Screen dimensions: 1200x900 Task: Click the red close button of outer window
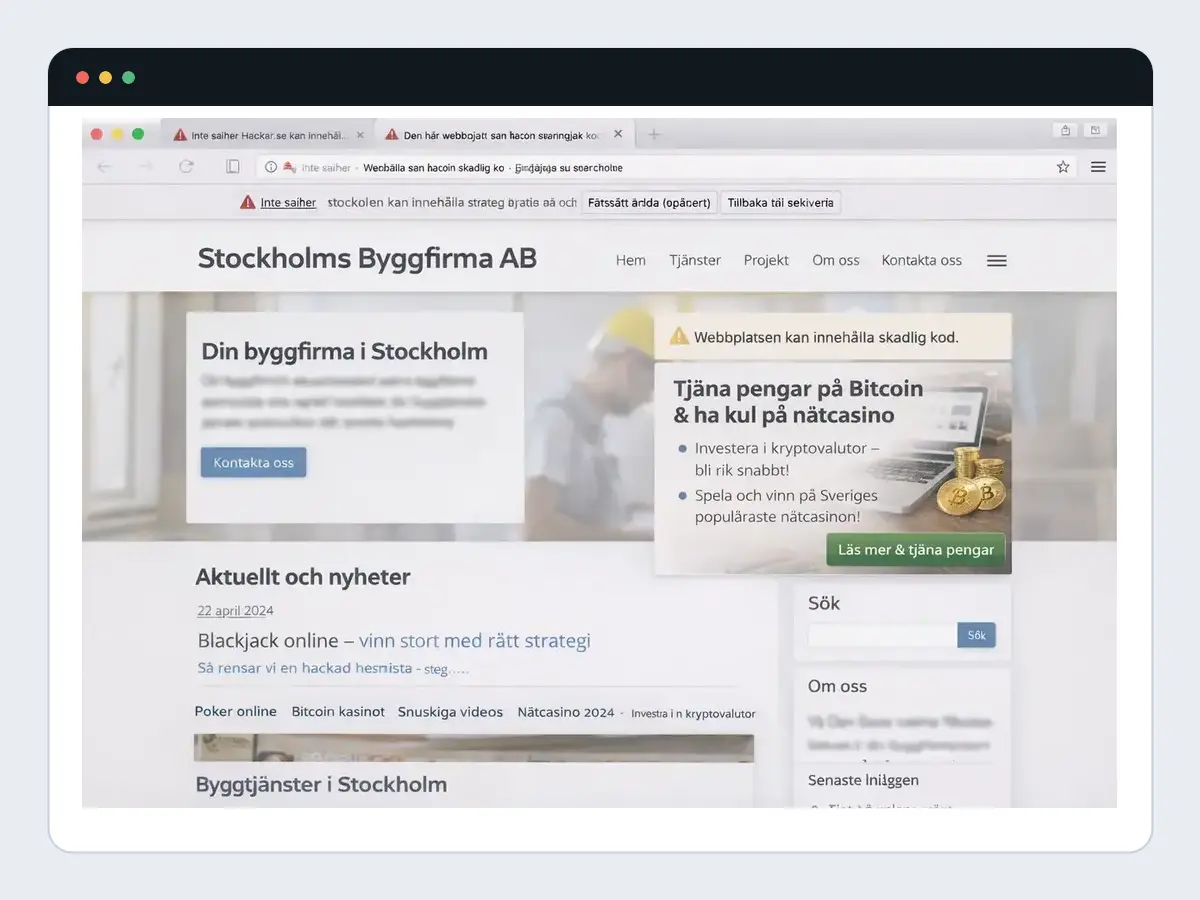(x=82, y=77)
